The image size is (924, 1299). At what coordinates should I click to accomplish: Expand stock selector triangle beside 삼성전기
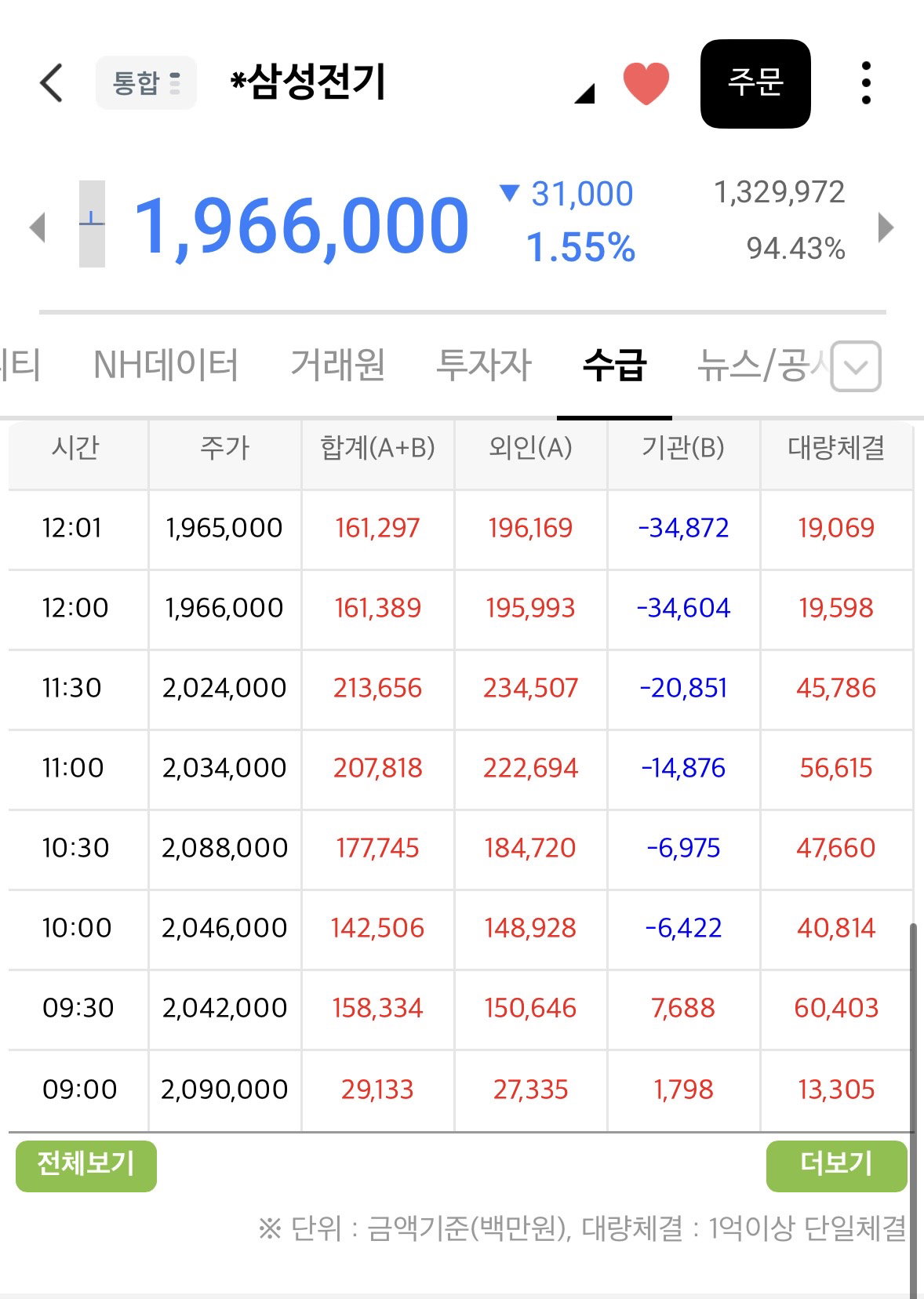coord(585,93)
